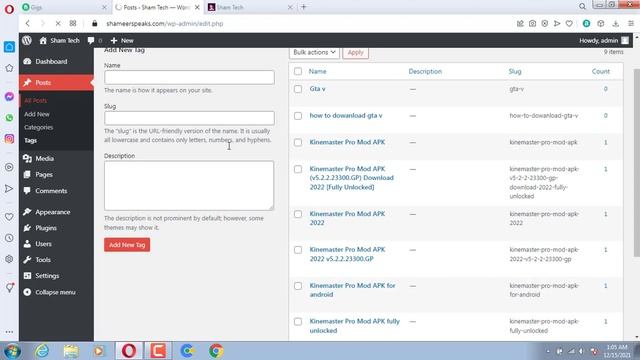Open bookmarks heart in Opera toolbar

(569, 24)
